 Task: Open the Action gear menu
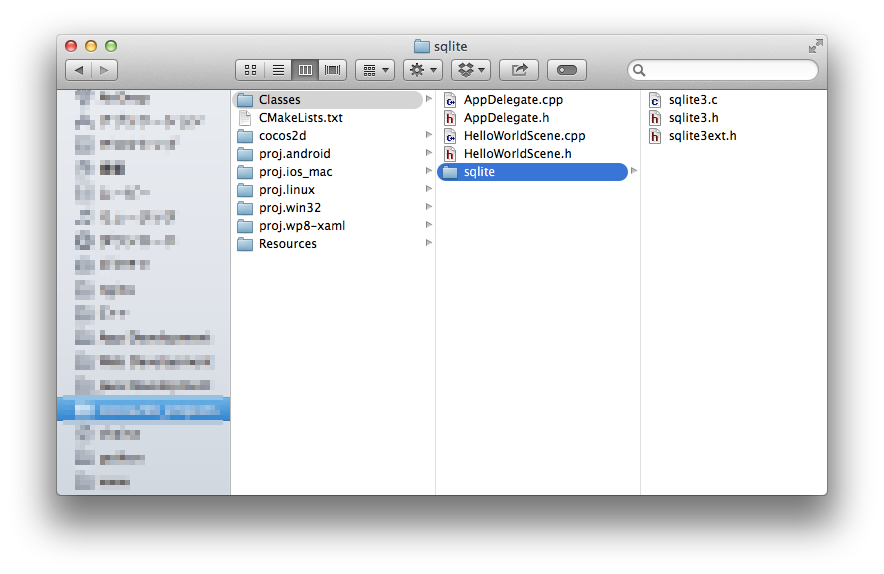tap(423, 70)
